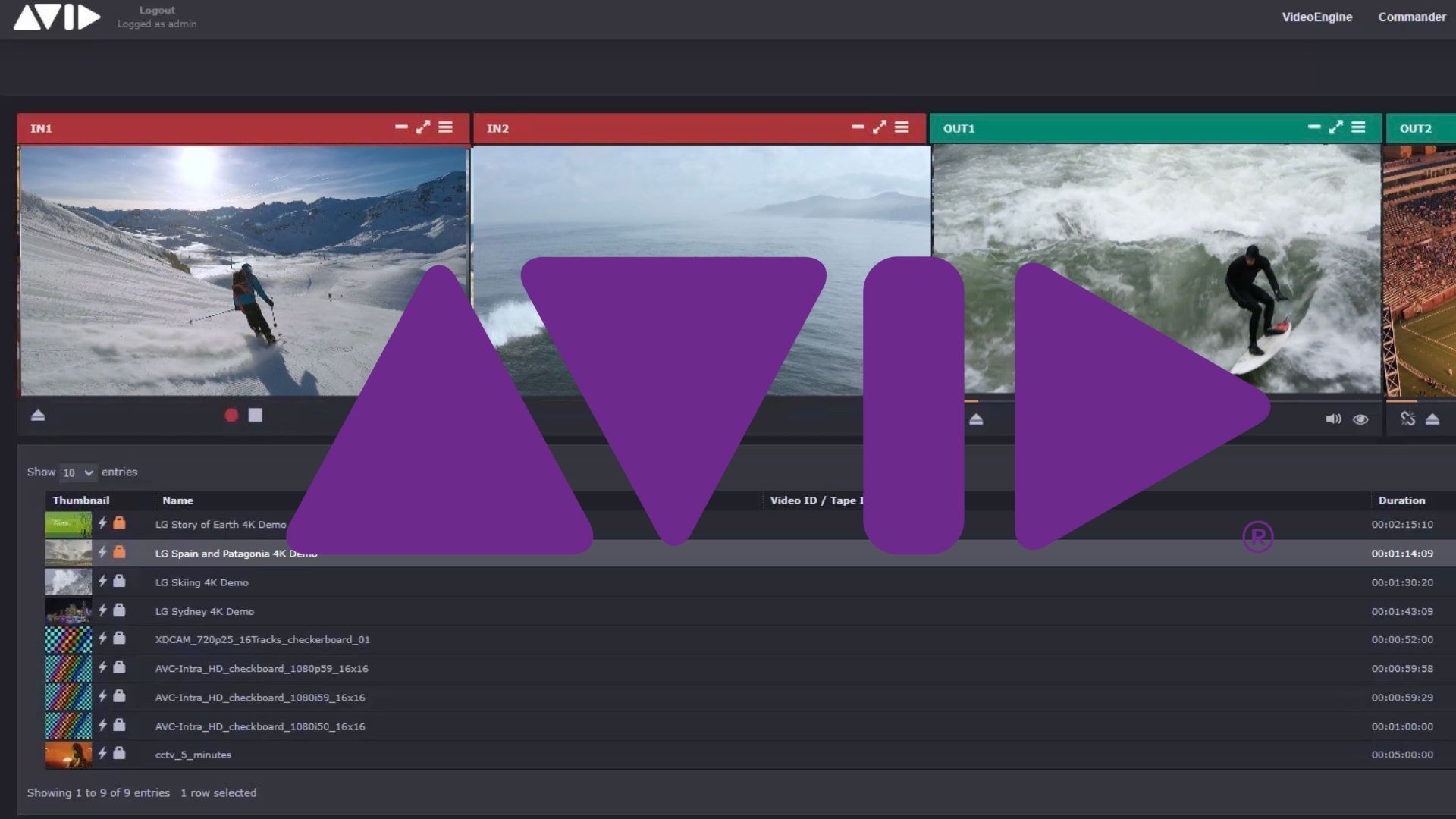Eject the clip from OUT1
This screenshot has height=819, width=1456.
975,419
